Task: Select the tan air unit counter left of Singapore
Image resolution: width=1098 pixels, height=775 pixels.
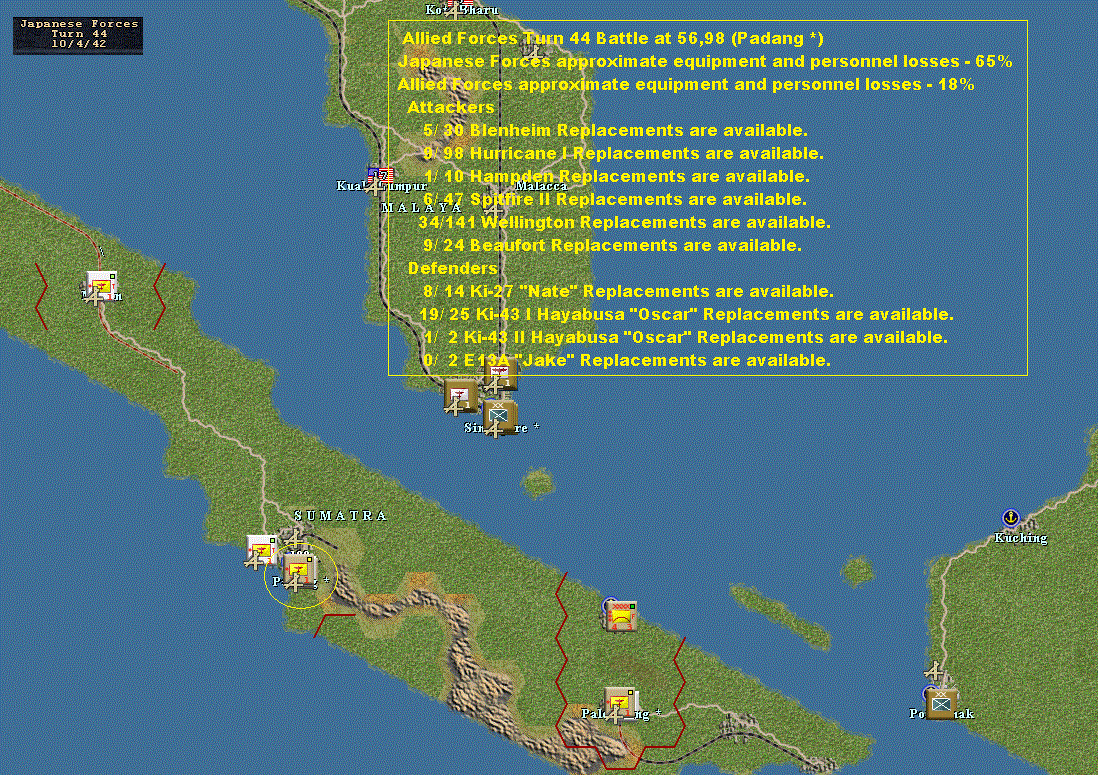Action: pos(461,396)
